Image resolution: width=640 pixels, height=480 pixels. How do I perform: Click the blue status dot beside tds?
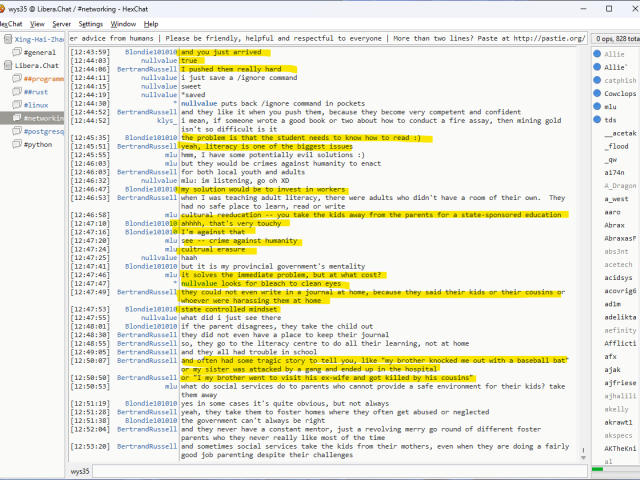click(598, 119)
